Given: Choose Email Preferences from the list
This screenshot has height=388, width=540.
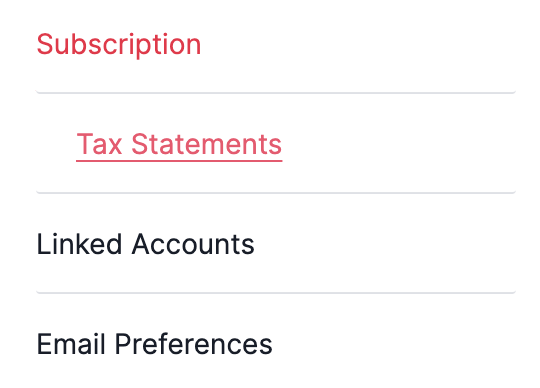Looking at the screenshot, I should [154, 344].
